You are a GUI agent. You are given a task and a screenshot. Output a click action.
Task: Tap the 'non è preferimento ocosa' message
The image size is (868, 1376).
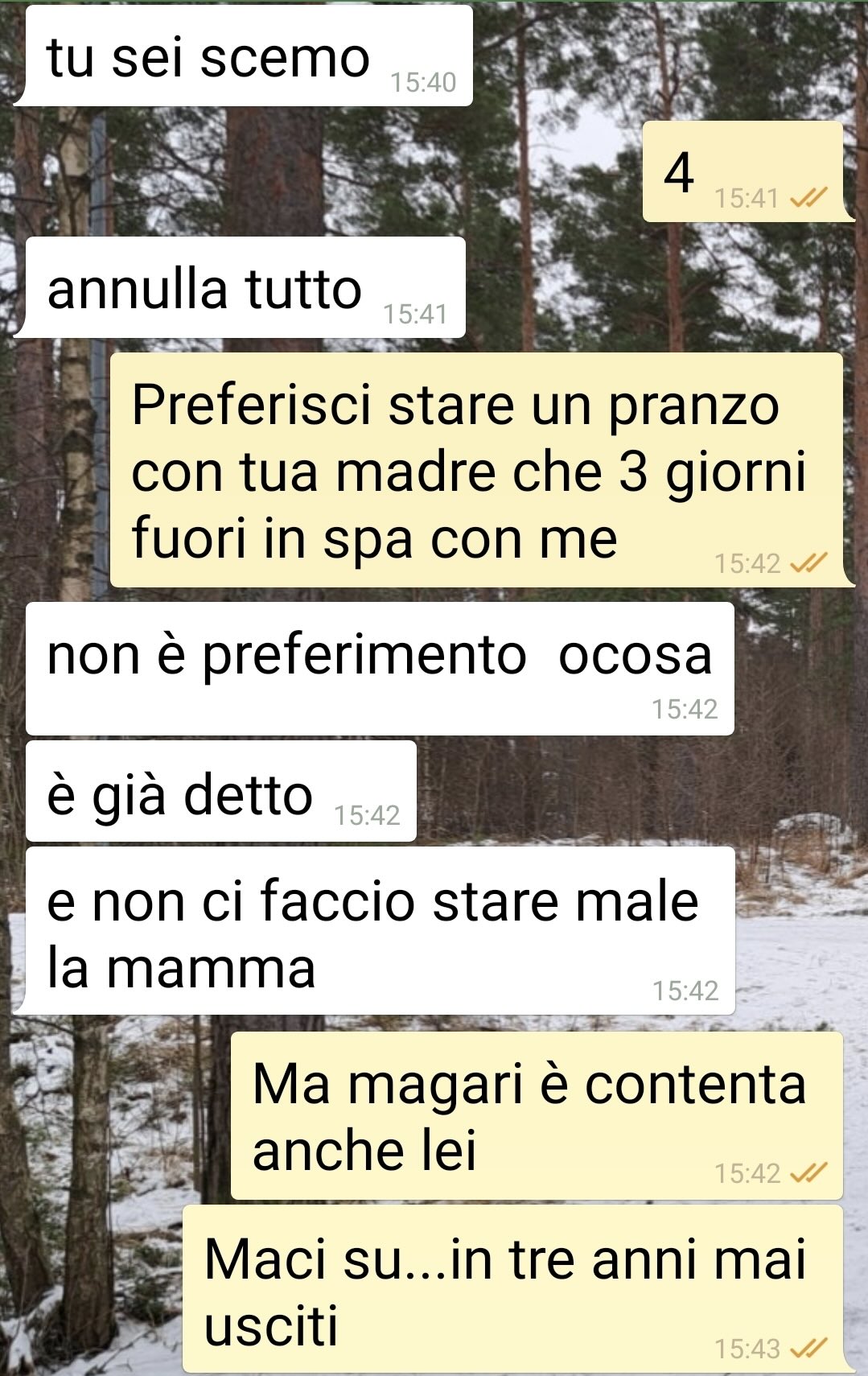tap(380, 669)
